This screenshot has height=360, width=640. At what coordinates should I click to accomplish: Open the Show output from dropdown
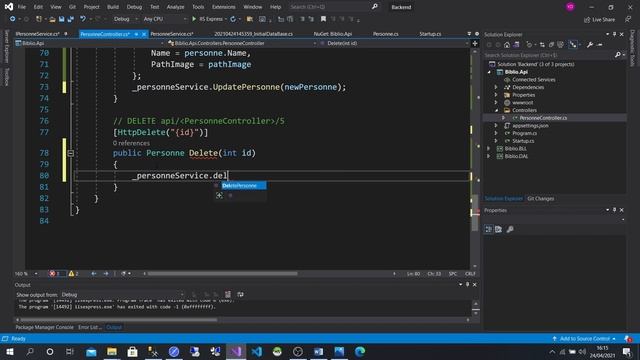[x=122, y=294]
